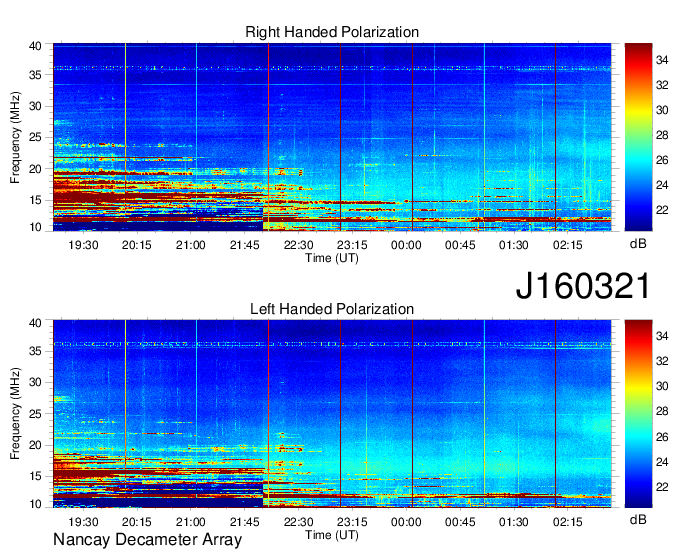Click "19:30" tick on Left Handed time axis
This screenshot has height=552, width=680.
point(83,522)
